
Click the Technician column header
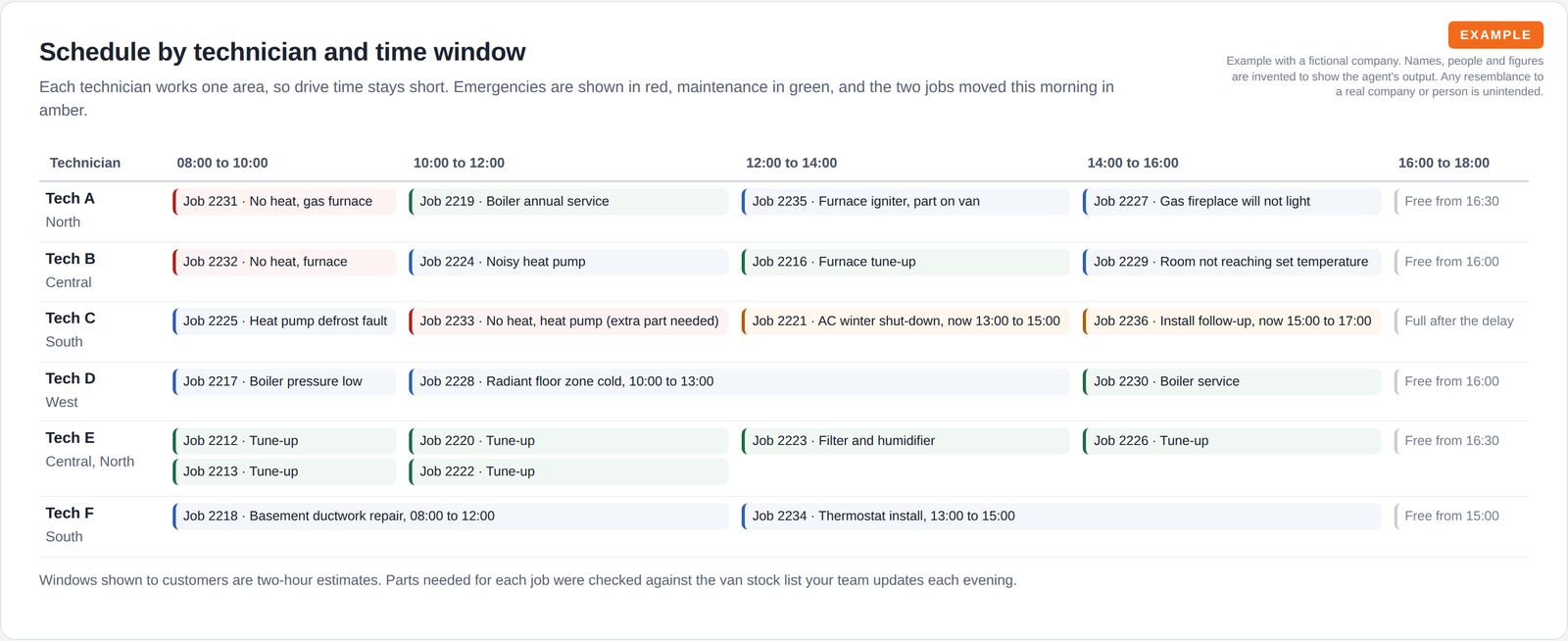tap(85, 163)
